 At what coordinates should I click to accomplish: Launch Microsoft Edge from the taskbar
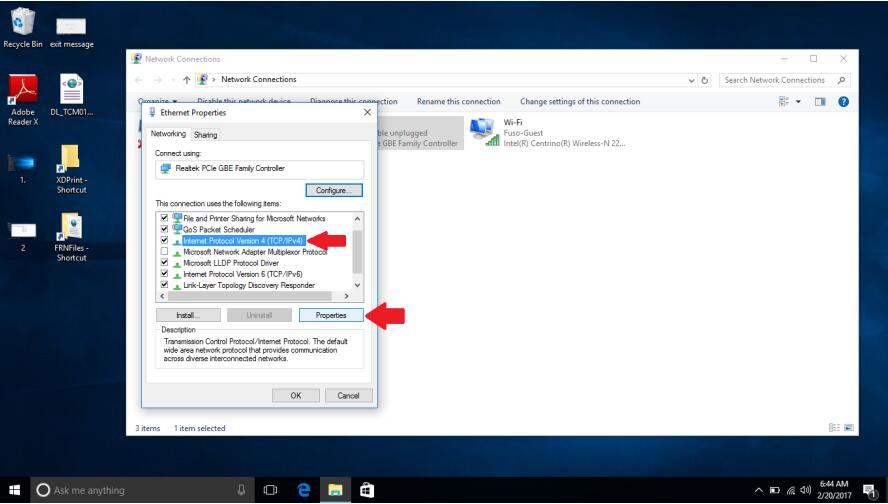304,490
